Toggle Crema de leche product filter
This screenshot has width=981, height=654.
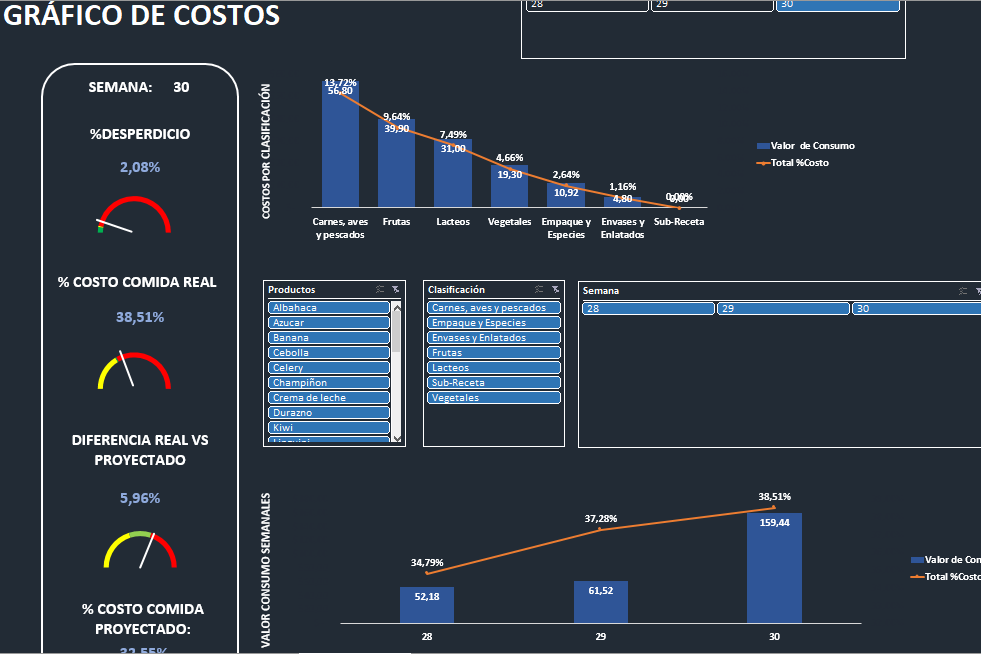coord(328,398)
